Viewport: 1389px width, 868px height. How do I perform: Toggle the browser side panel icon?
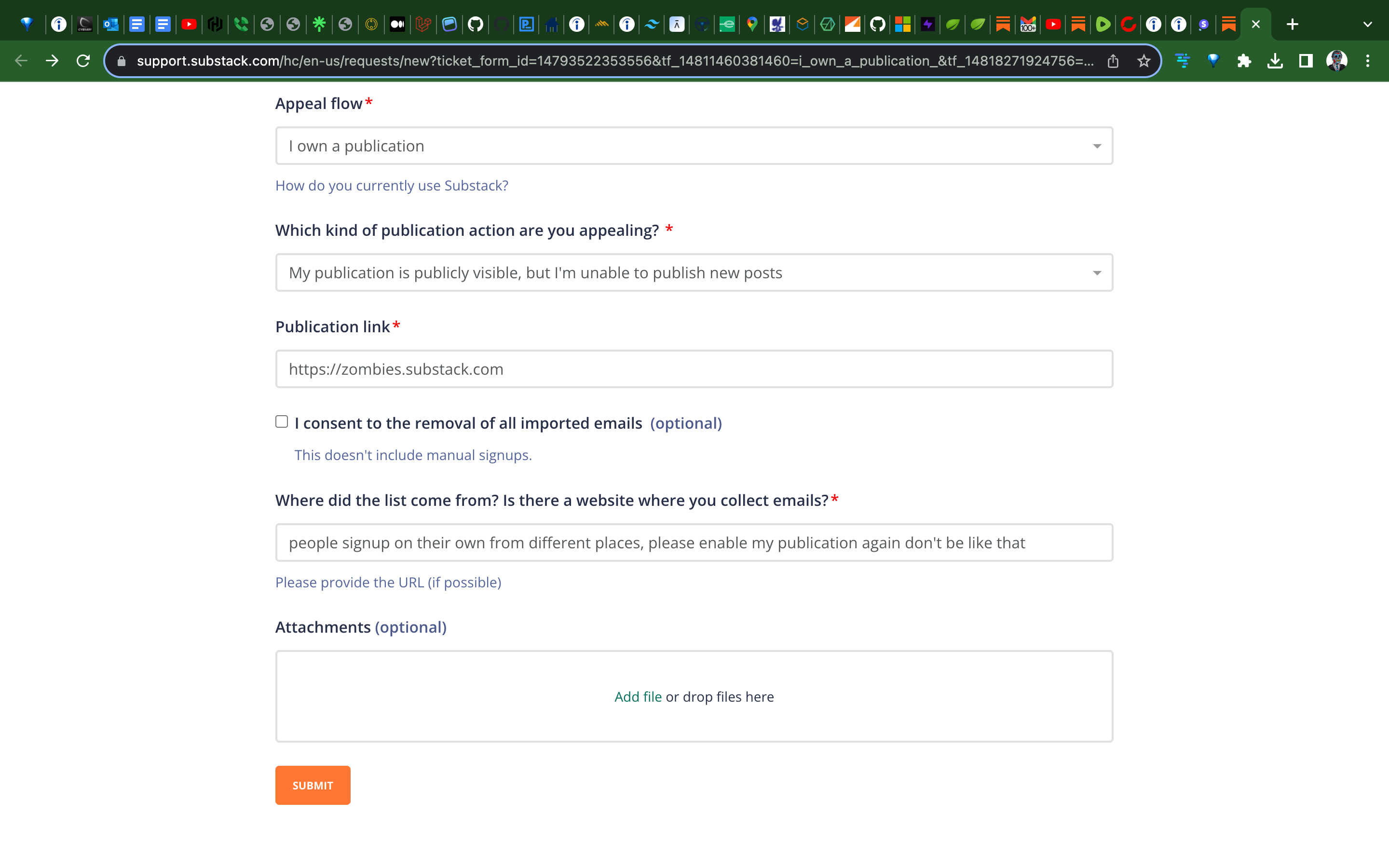click(x=1306, y=61)
